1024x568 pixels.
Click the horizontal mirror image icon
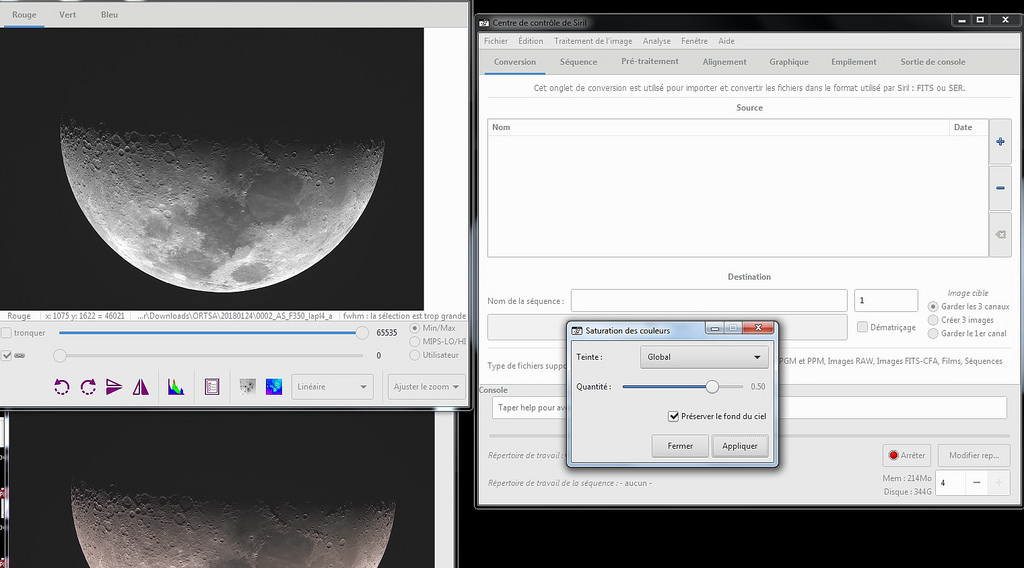pyautogui.click(x=140, y=387)
